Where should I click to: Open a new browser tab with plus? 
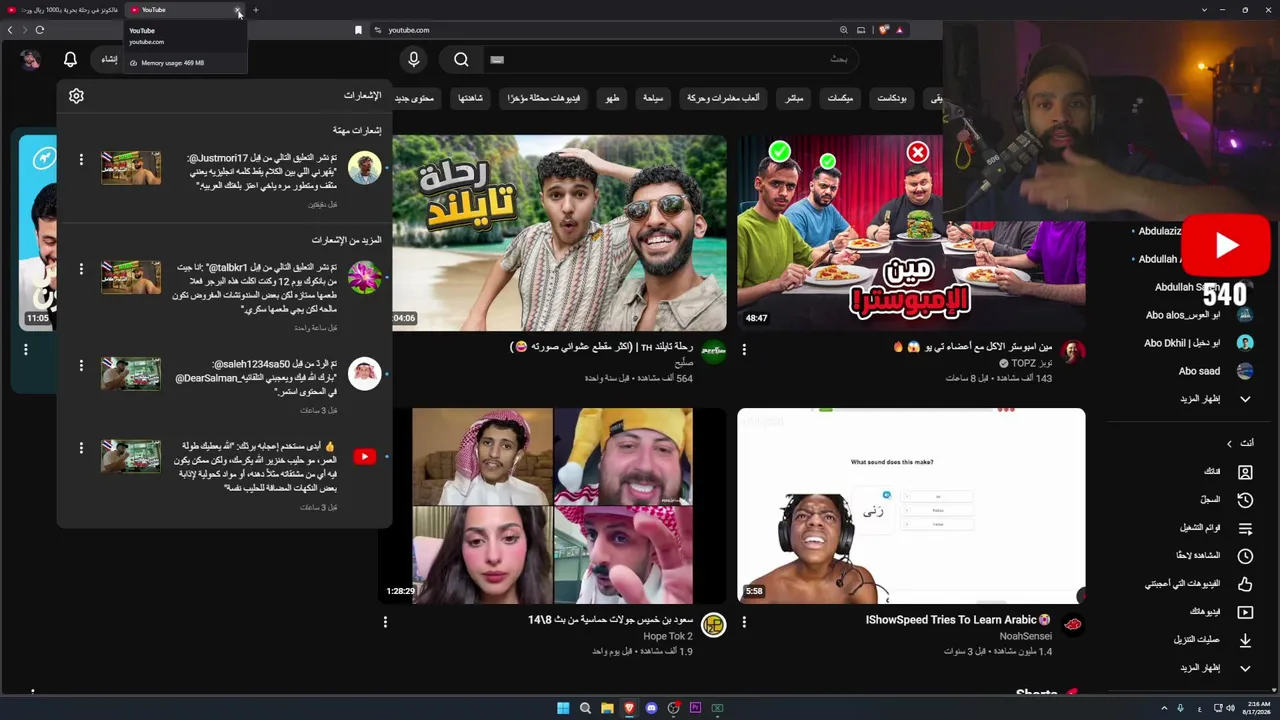255,10
